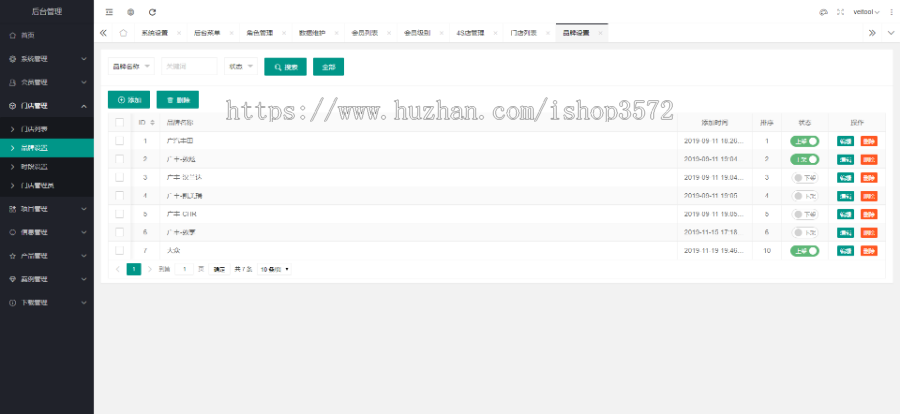Screen dimensions: 900x414
Task: Go to next page with the right arrow
Action: tap(150, 269)
